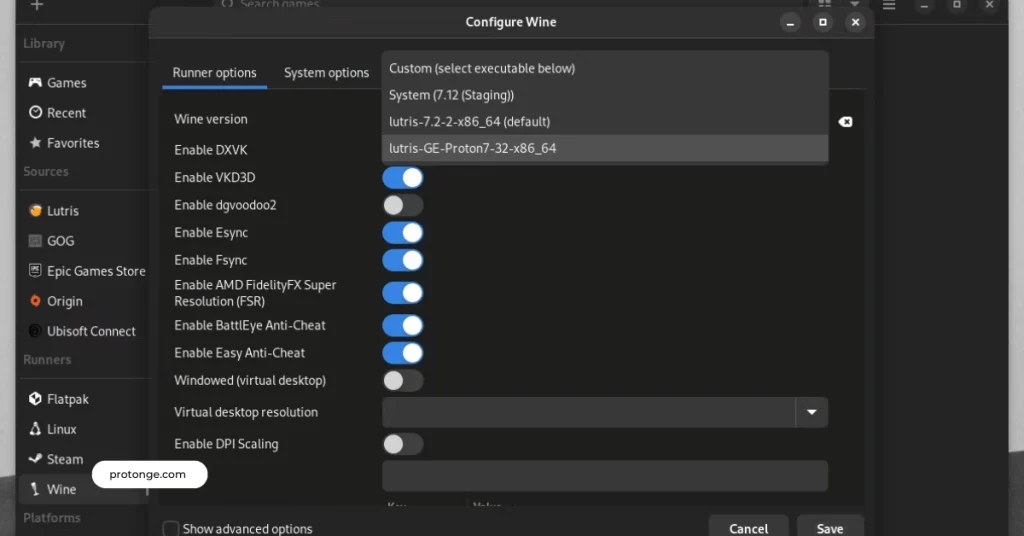The image size is (1024, 536).
Task: Open Favorites star icon in sidebar
Action: pyautogui.click(x=36, y=143)
